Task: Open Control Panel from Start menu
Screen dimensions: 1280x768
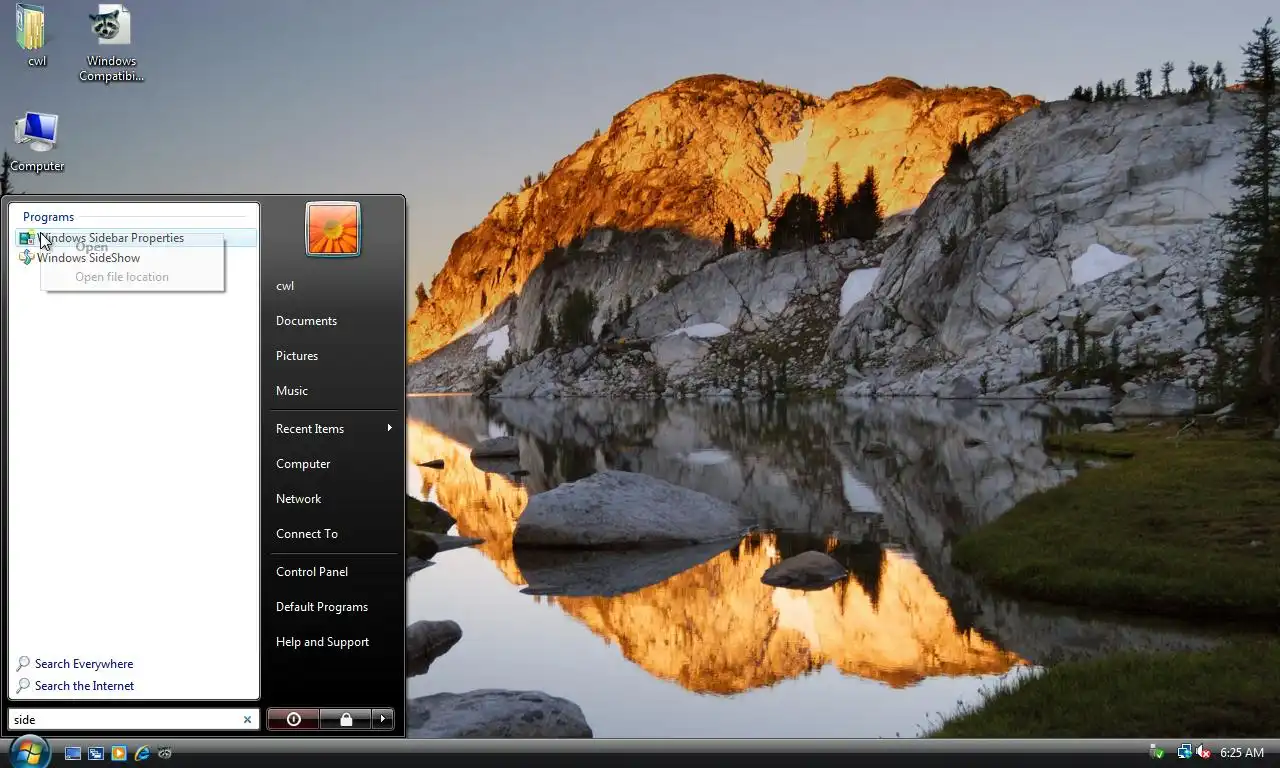Action: coord(312,572)
